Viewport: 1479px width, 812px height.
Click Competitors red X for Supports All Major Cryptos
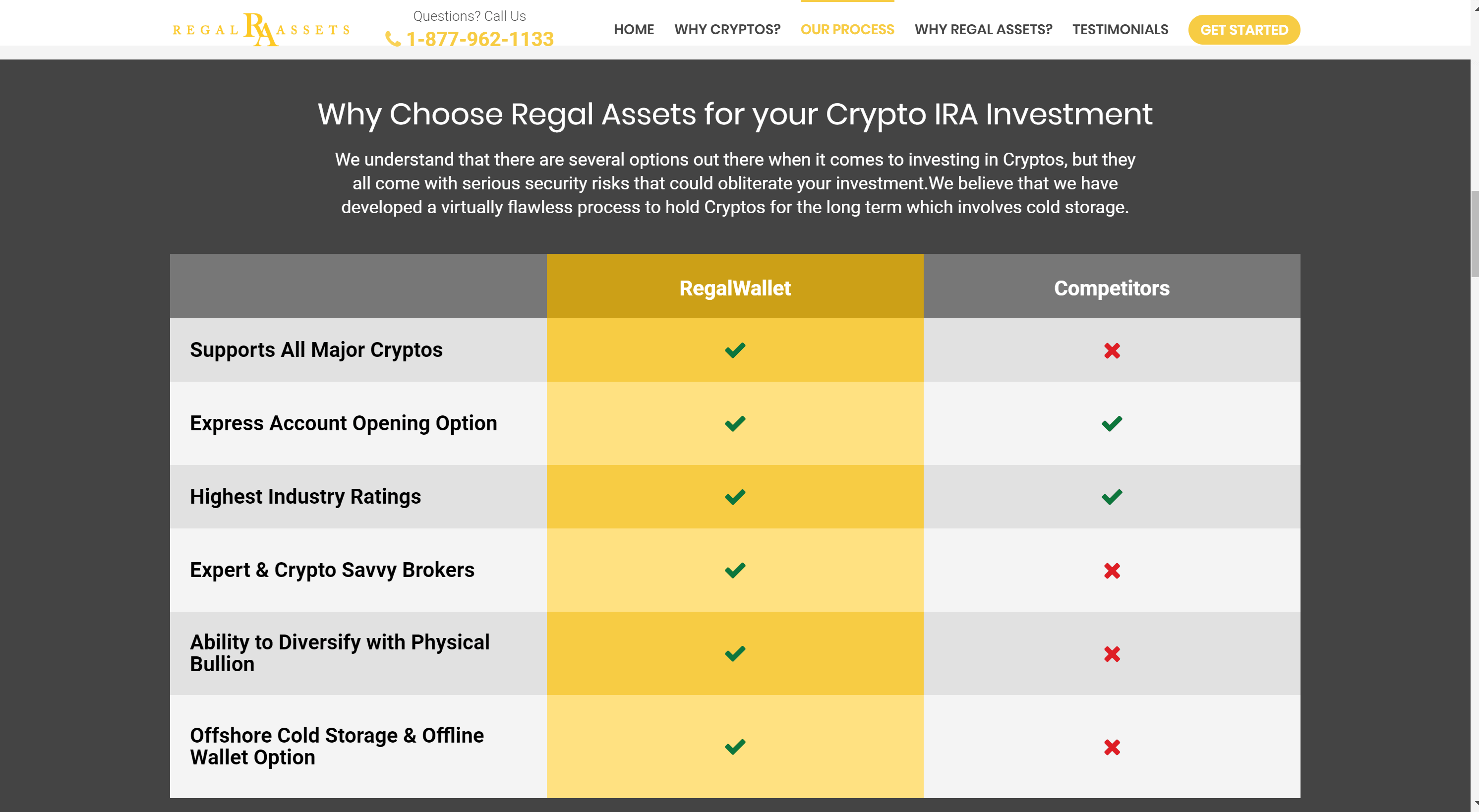pyautogui.click(x=1112, y=350)
